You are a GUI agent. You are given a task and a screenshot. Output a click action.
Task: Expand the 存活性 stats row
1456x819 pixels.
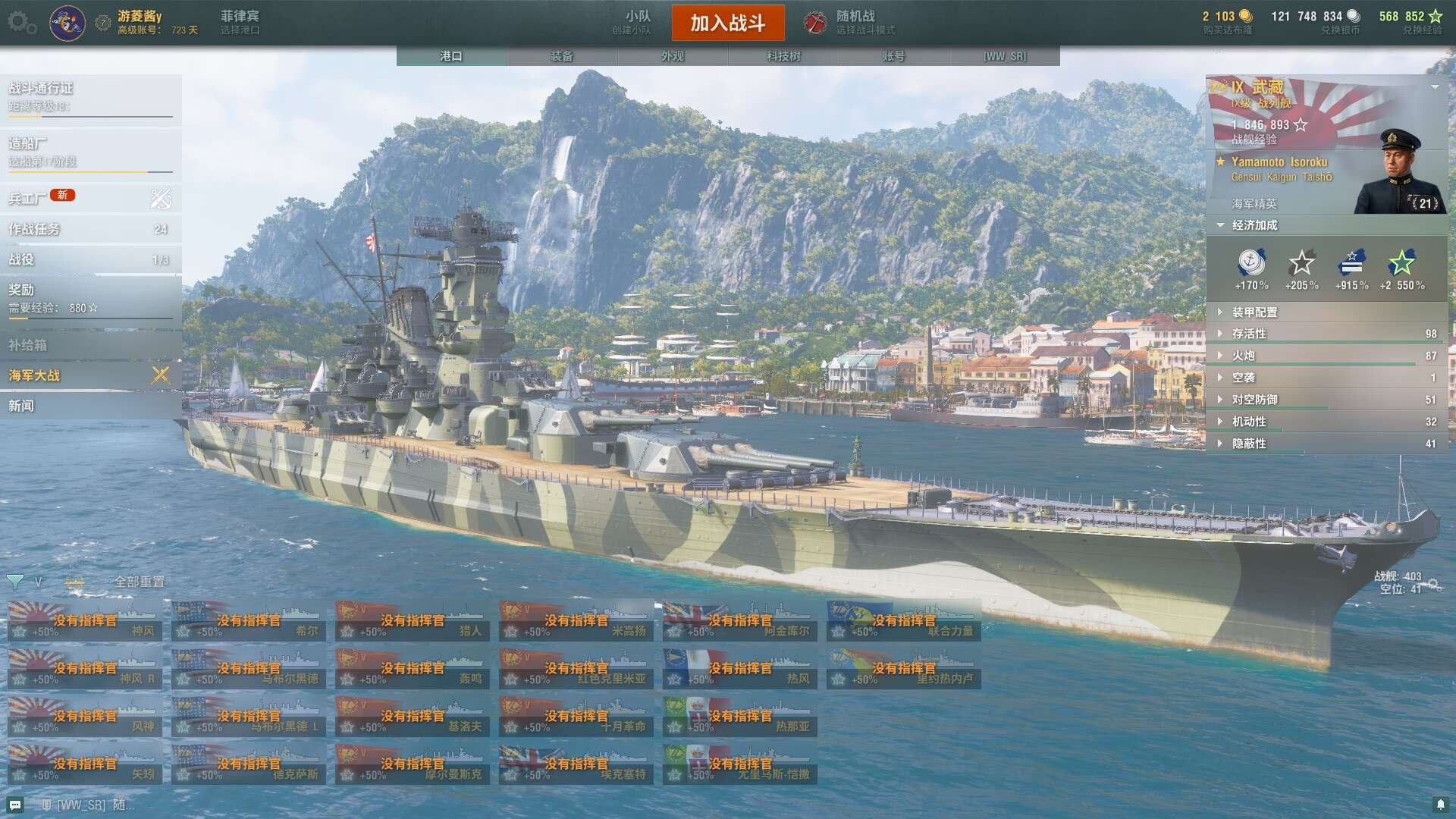1327,334
